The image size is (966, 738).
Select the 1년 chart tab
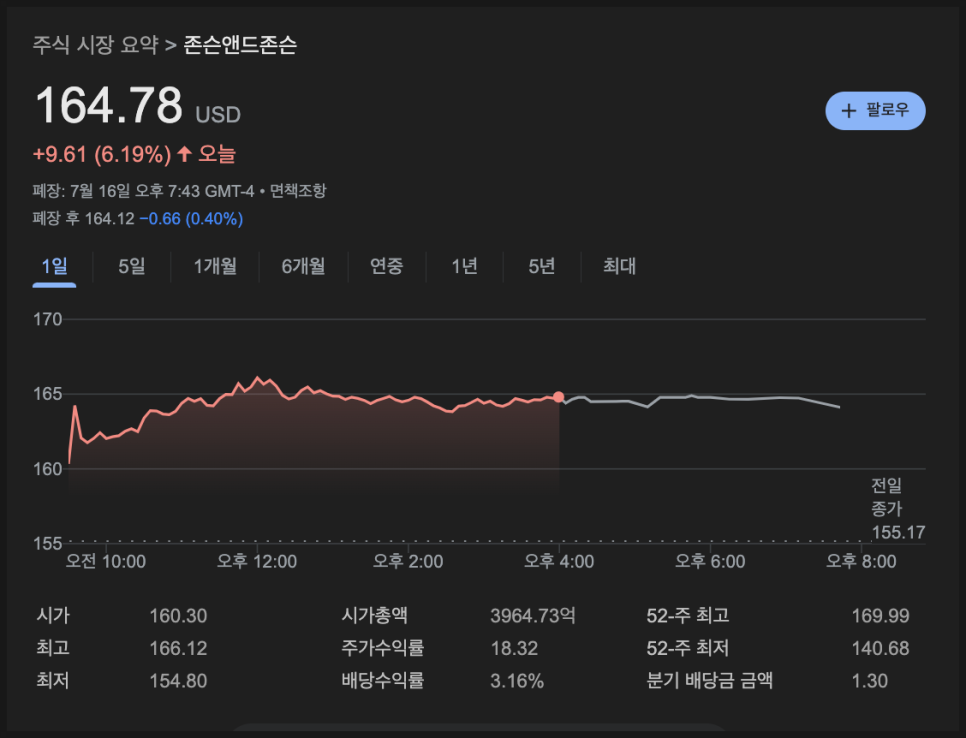coord(465,266)
